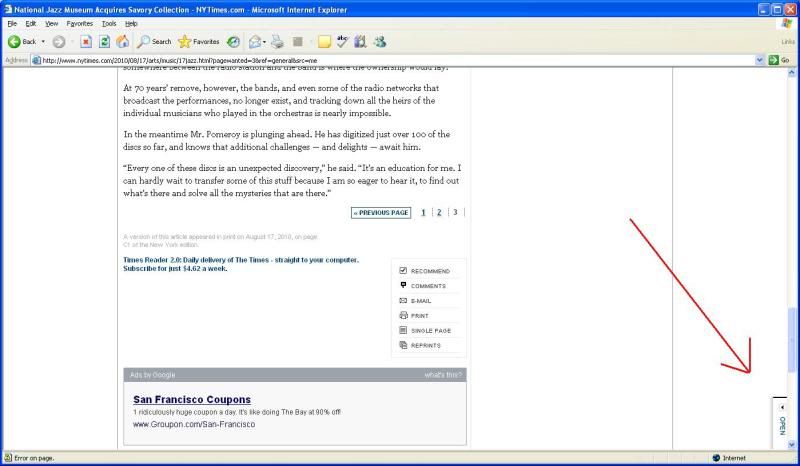Open the Search pane in toolbar
Viewport: 800px width, 466px height.
154,42
